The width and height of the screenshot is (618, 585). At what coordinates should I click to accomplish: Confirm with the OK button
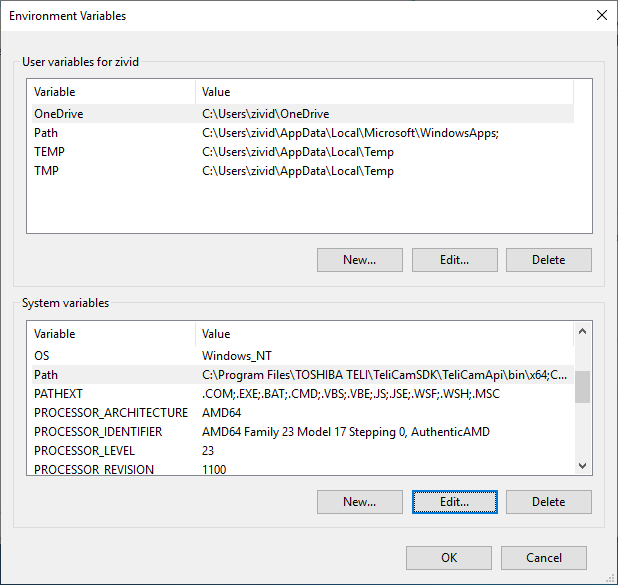[449, 557]
